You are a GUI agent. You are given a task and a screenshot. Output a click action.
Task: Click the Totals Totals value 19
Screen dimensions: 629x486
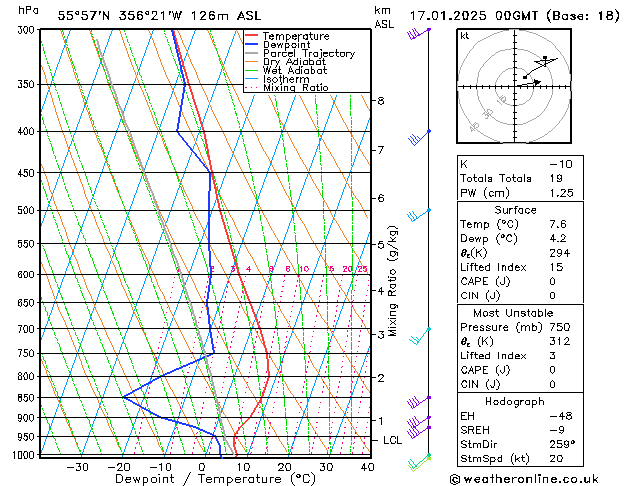(556, 178)
